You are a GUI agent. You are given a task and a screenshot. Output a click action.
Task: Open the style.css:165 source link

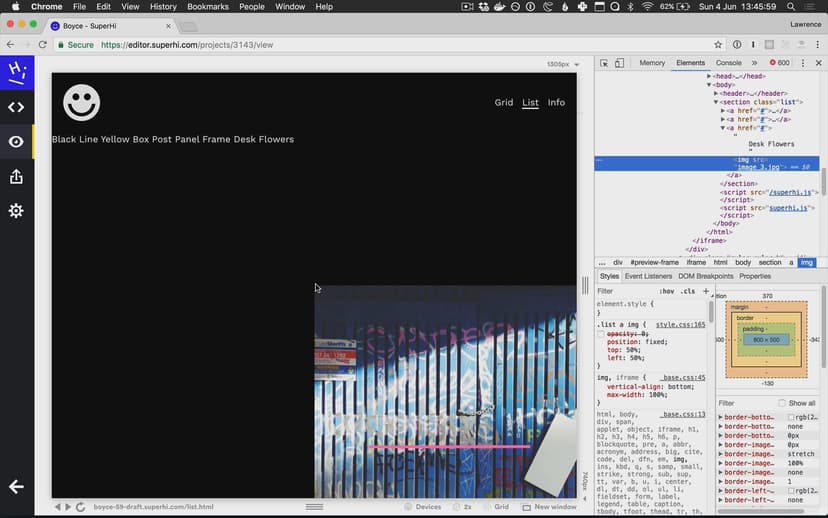680,325
